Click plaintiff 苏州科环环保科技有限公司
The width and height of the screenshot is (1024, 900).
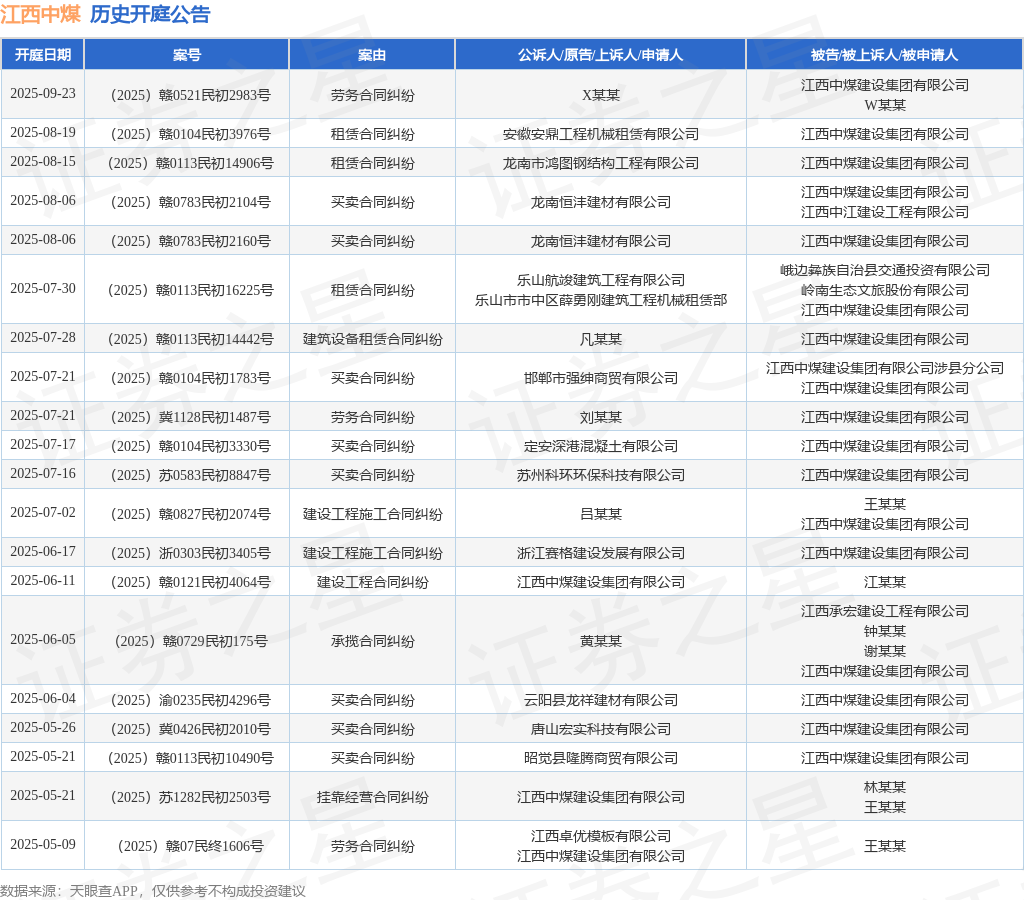601,475
